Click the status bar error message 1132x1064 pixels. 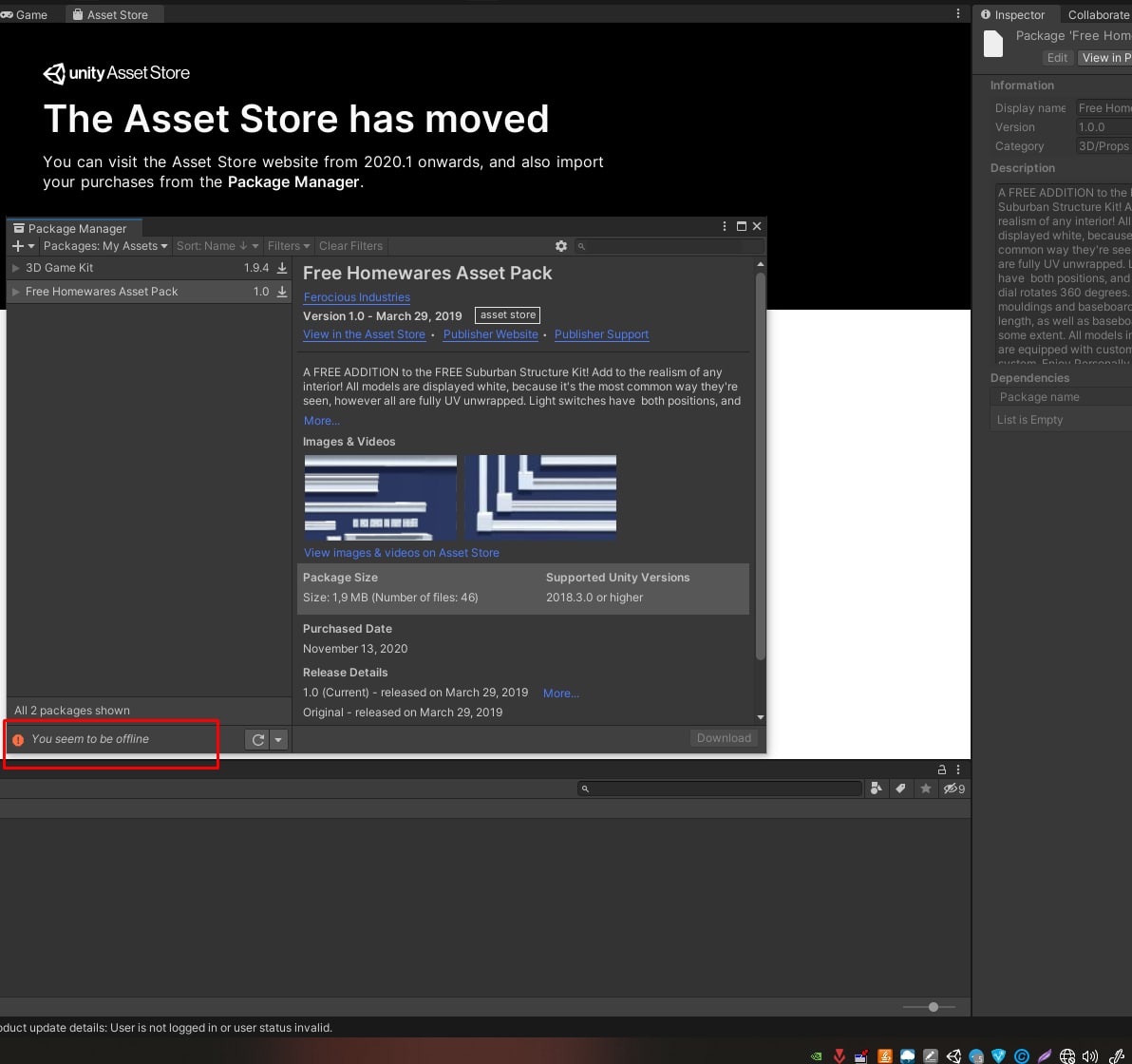[166, 1028]
